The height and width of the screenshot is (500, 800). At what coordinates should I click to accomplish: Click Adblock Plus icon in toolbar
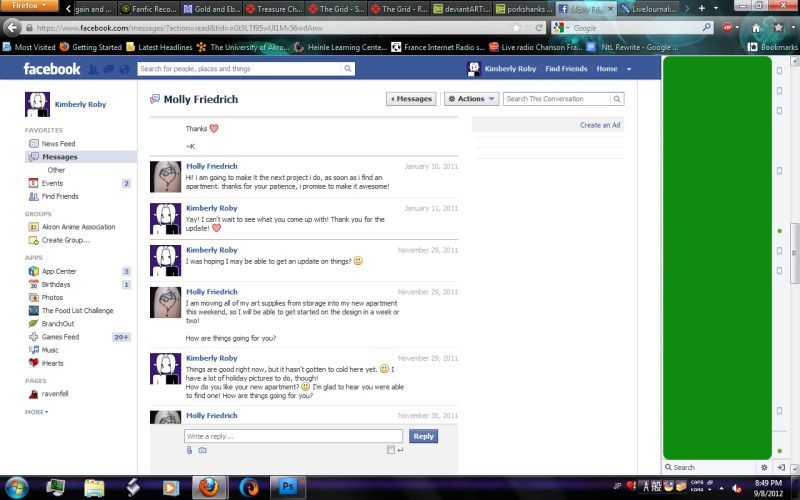point(727,28)
